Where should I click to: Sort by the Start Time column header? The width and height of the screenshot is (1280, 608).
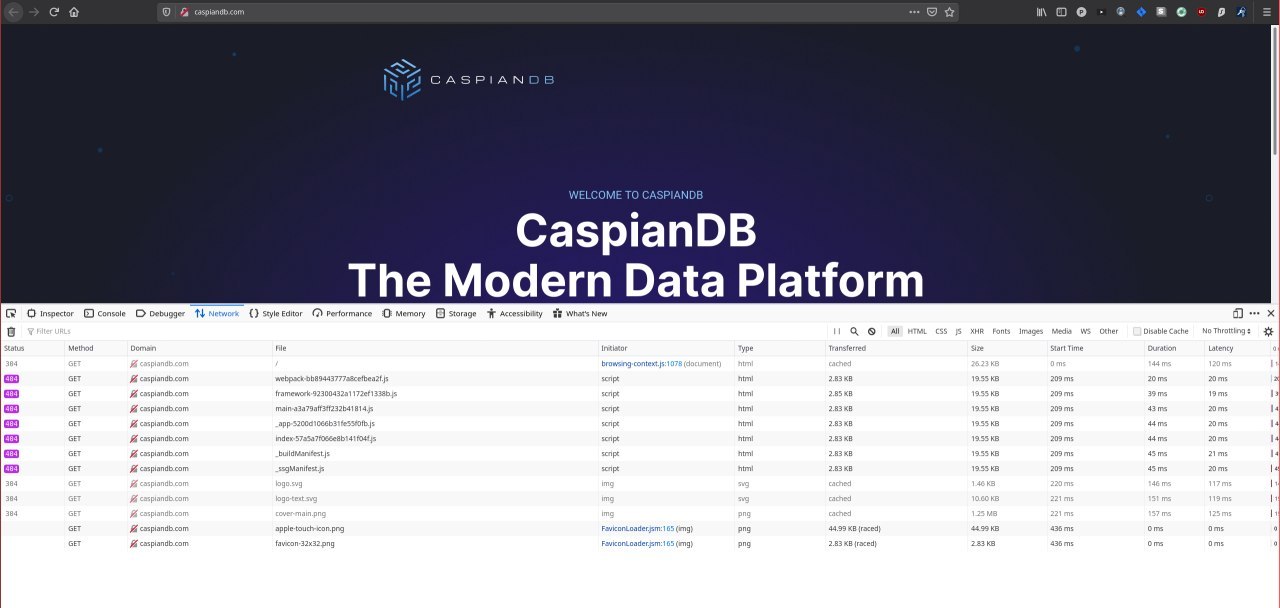1095,348
